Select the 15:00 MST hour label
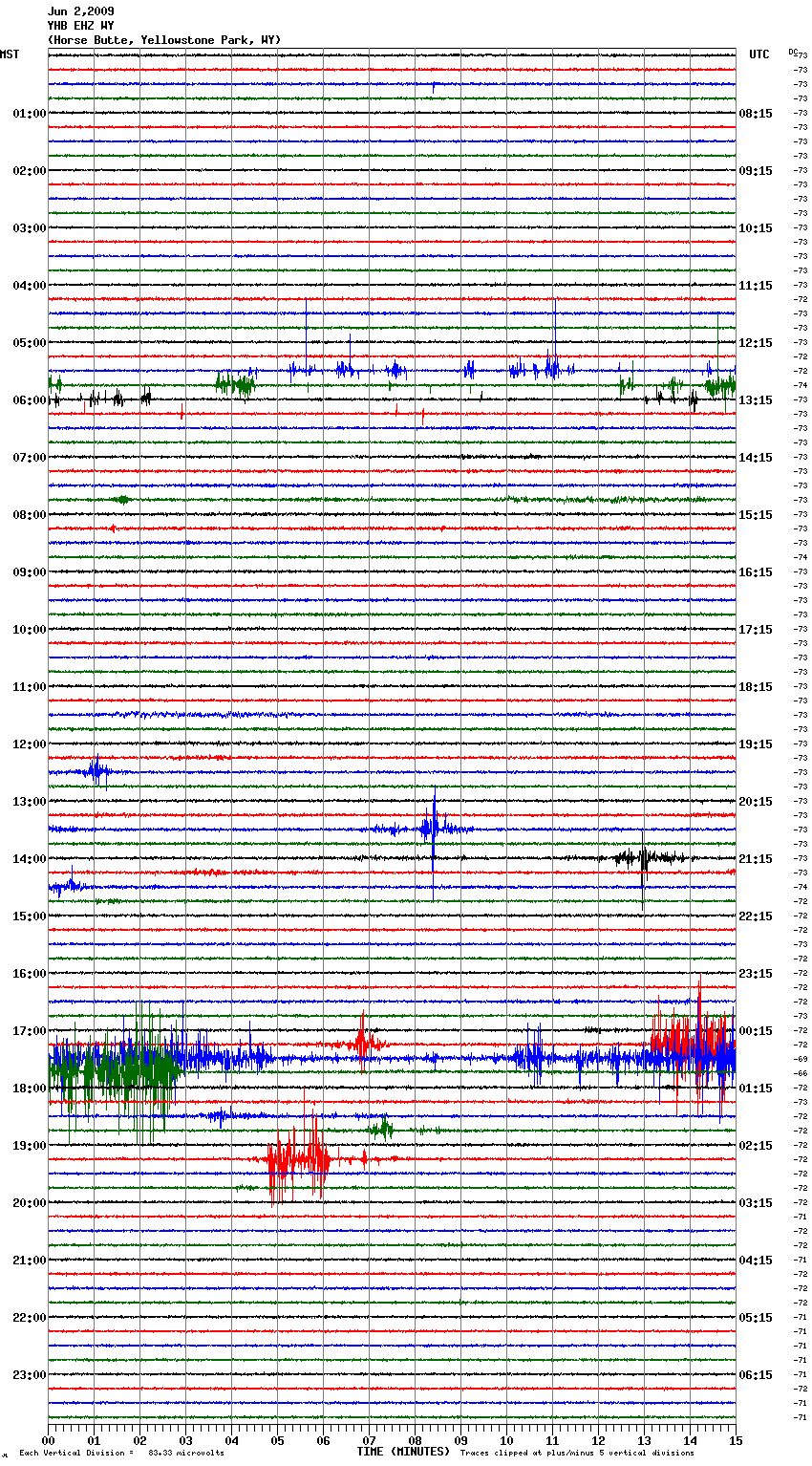Viewport: 812px width, 1466px height. pos(30,916)
